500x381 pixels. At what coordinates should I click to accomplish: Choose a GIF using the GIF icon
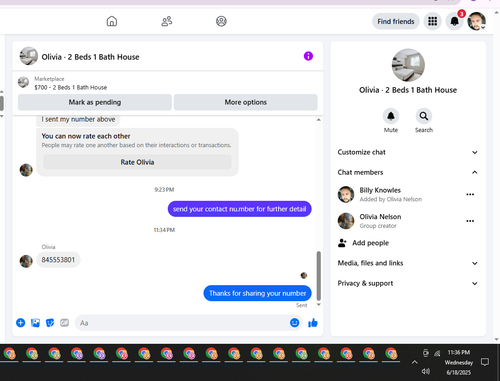click(64, 323)
